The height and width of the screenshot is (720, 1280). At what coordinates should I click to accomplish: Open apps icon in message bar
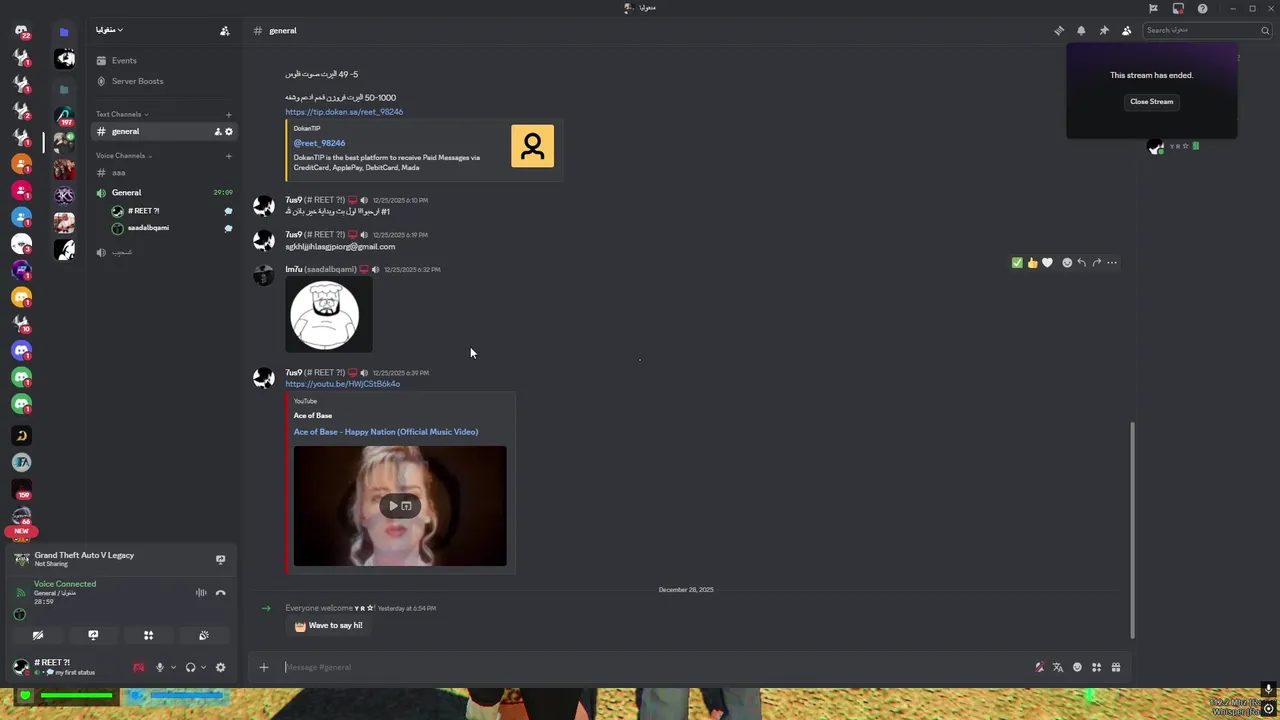coord(1096,667)
